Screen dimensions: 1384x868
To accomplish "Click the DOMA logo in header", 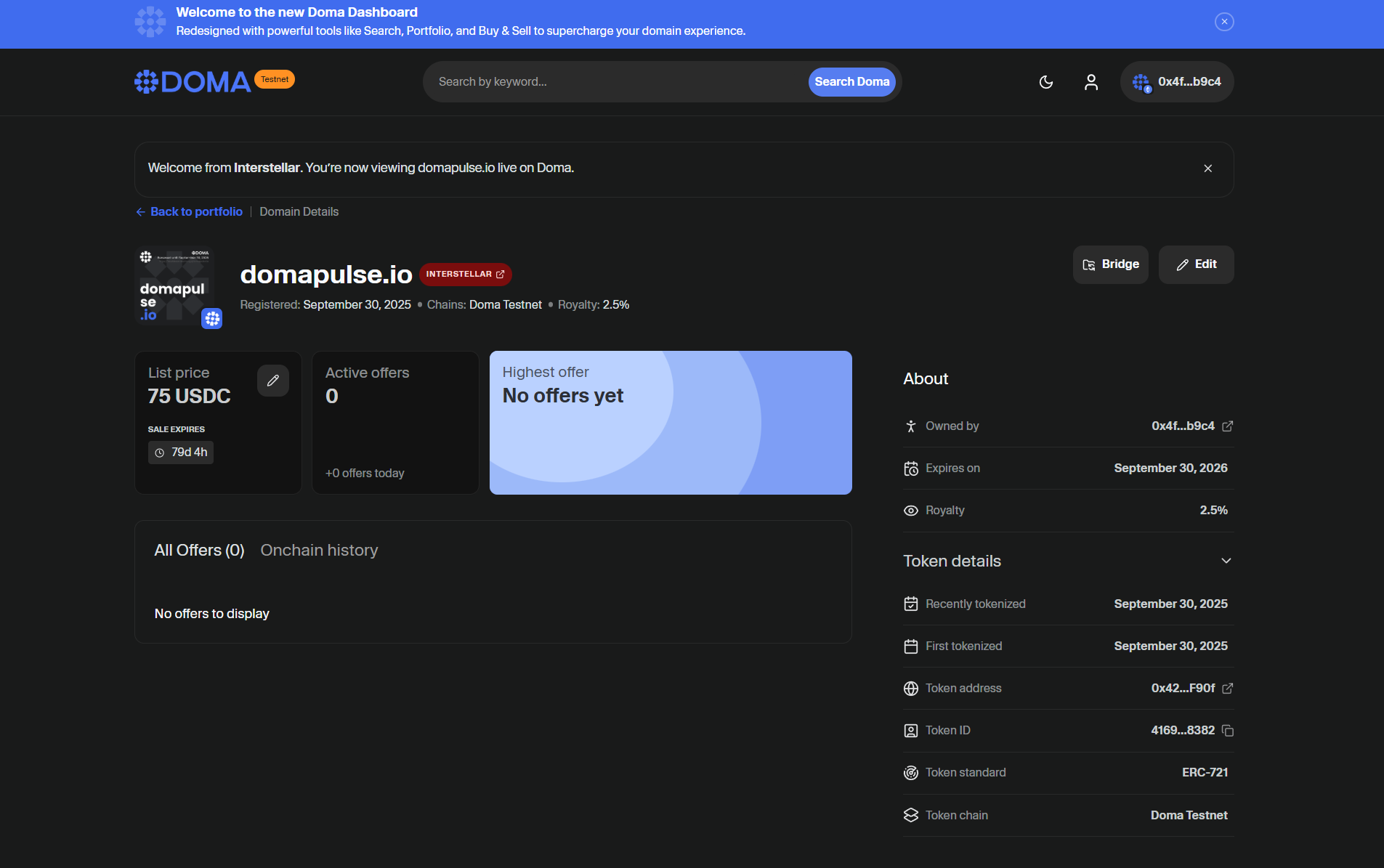I will [193, 82].
